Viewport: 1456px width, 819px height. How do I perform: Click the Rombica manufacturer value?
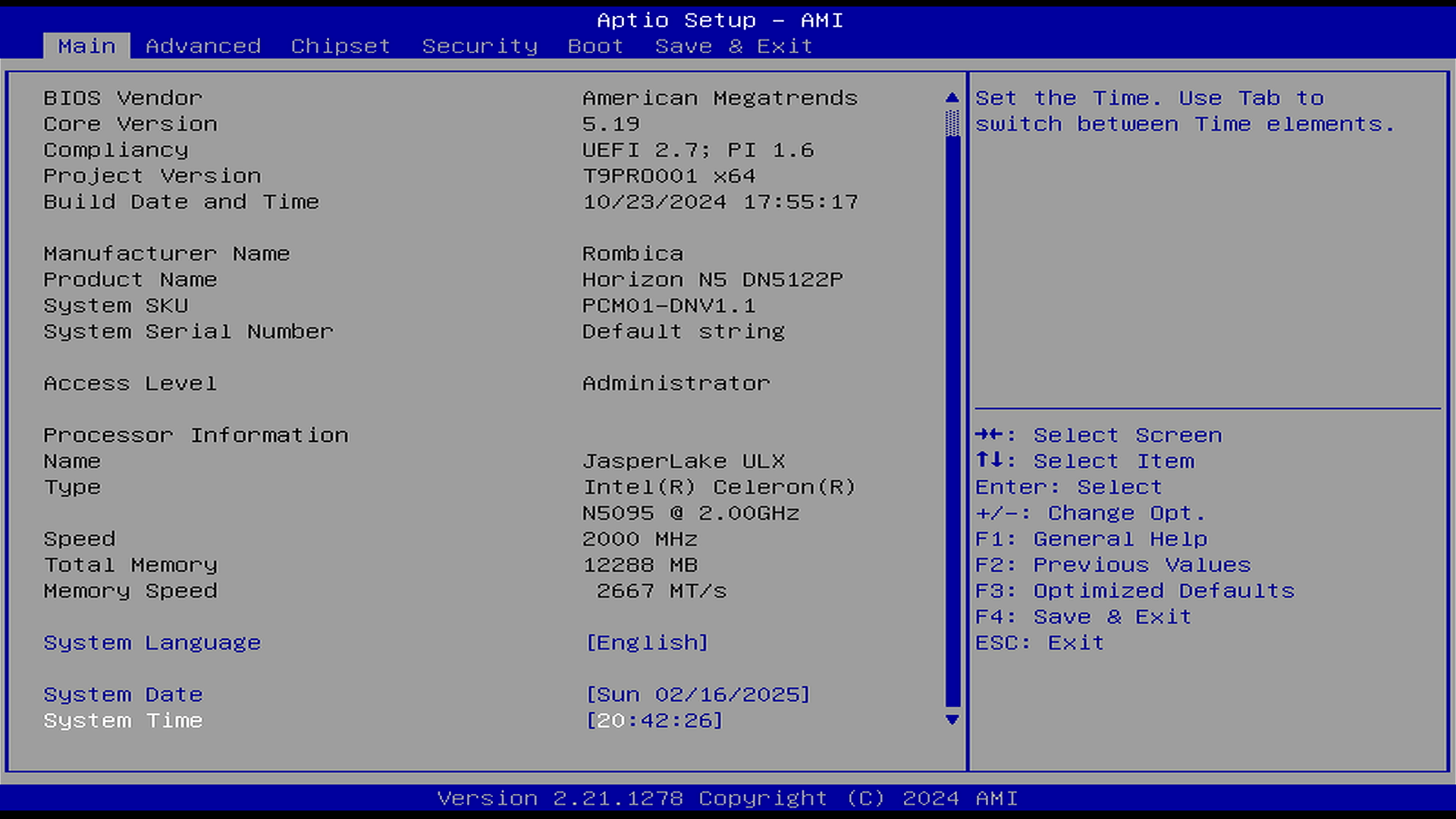[632, 254]
